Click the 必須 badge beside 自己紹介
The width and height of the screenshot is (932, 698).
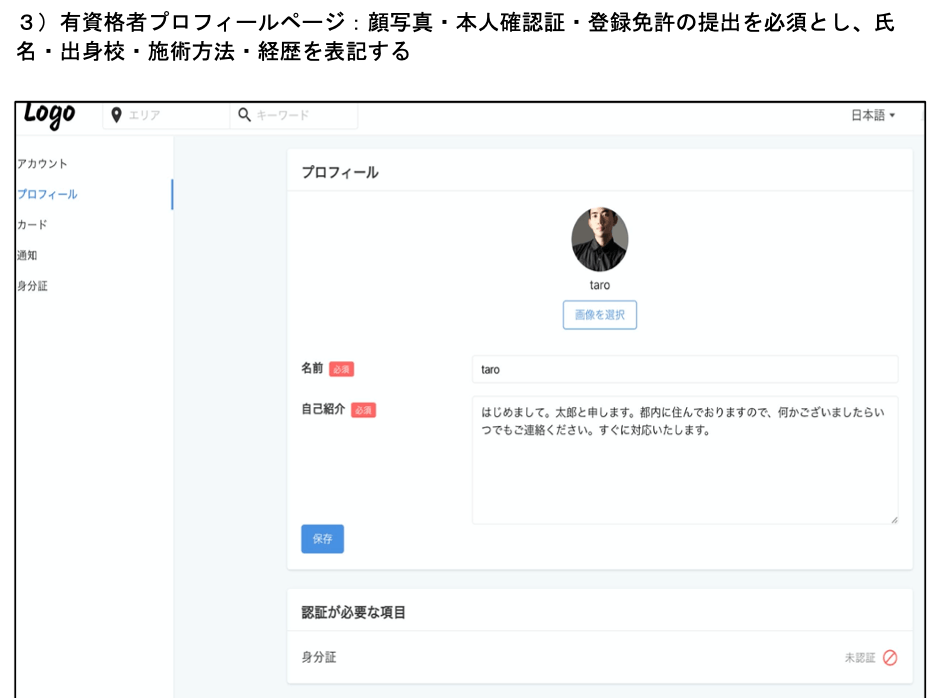[363, 410]
